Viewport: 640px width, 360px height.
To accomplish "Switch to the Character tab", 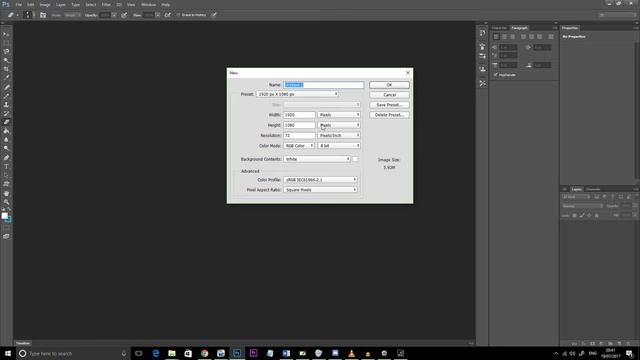I will 499,28.
